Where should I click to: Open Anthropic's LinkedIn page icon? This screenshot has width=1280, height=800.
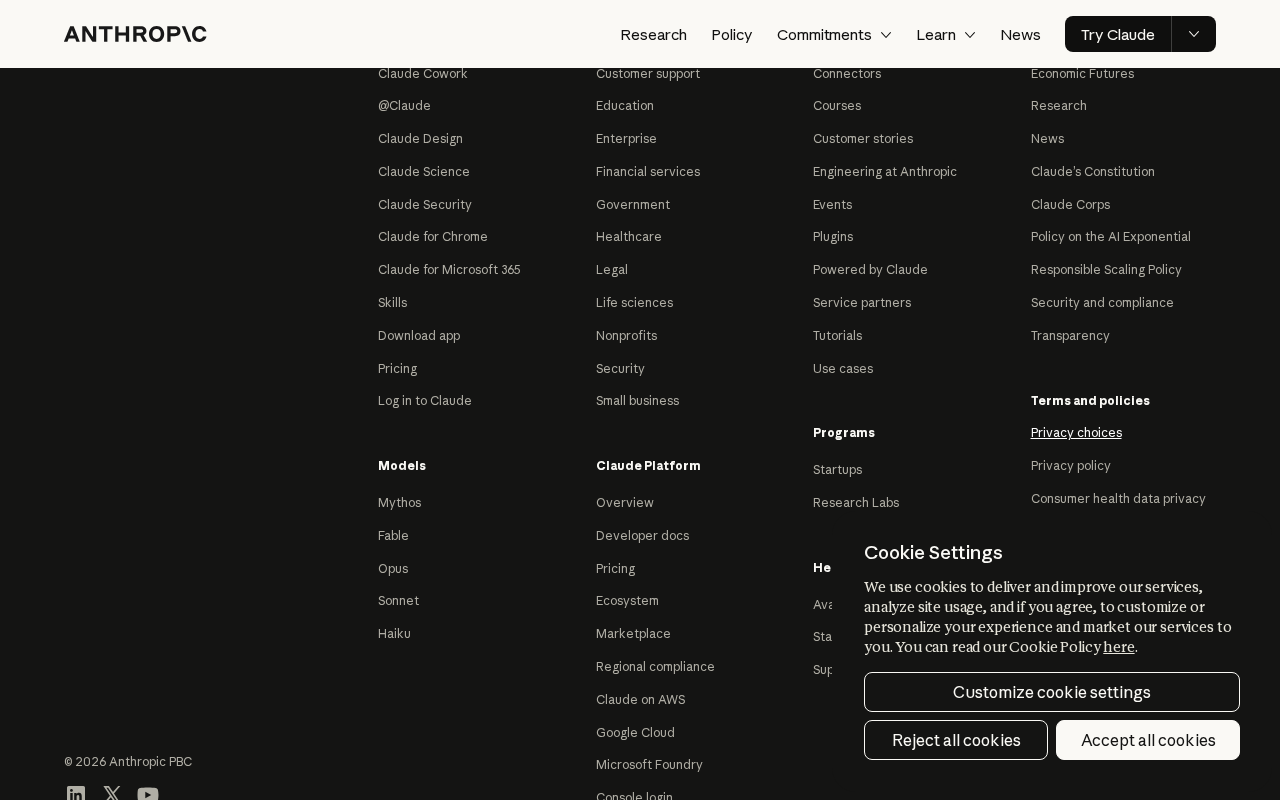[76, 794]
